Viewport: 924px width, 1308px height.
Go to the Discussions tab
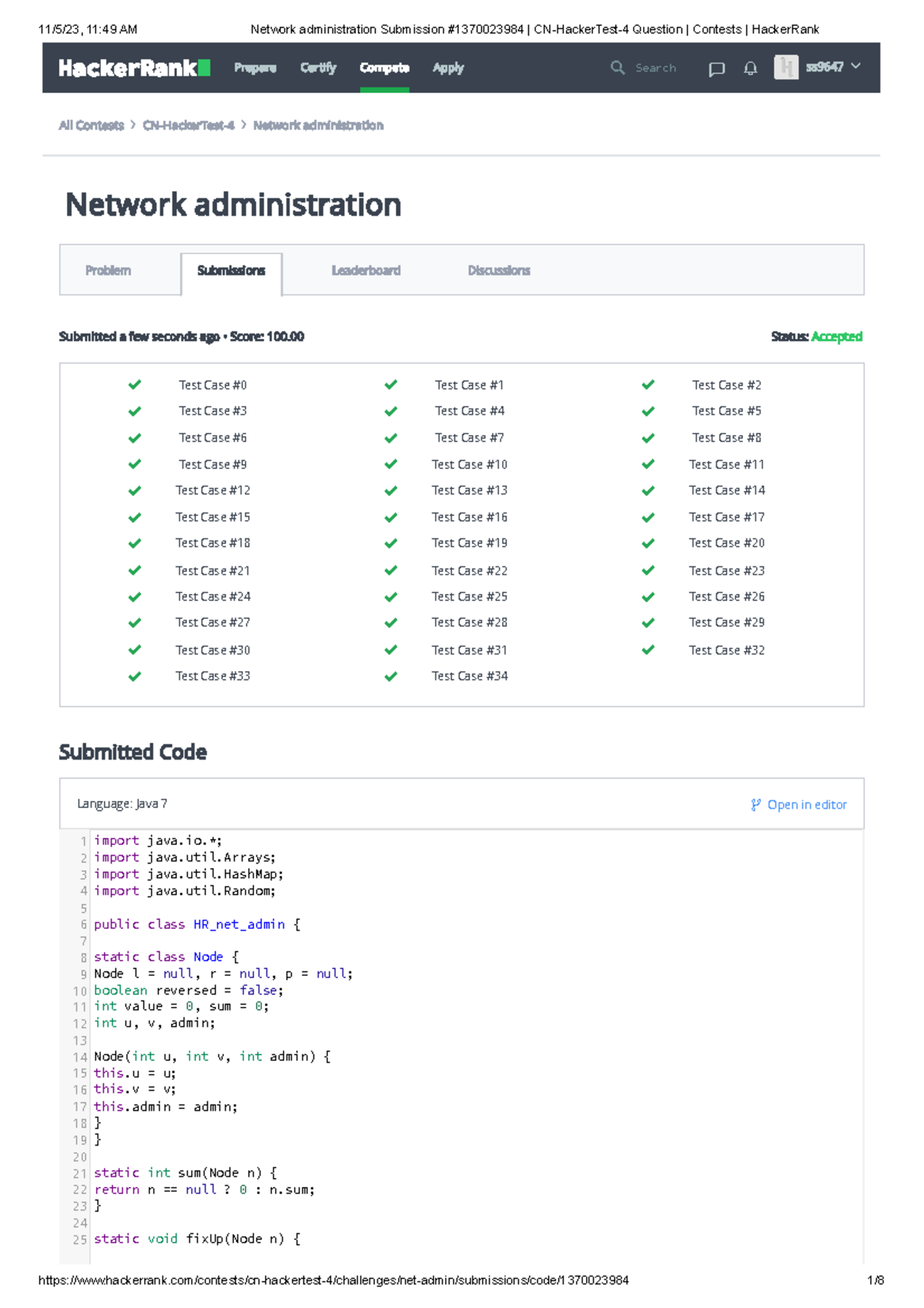point(498,270)
